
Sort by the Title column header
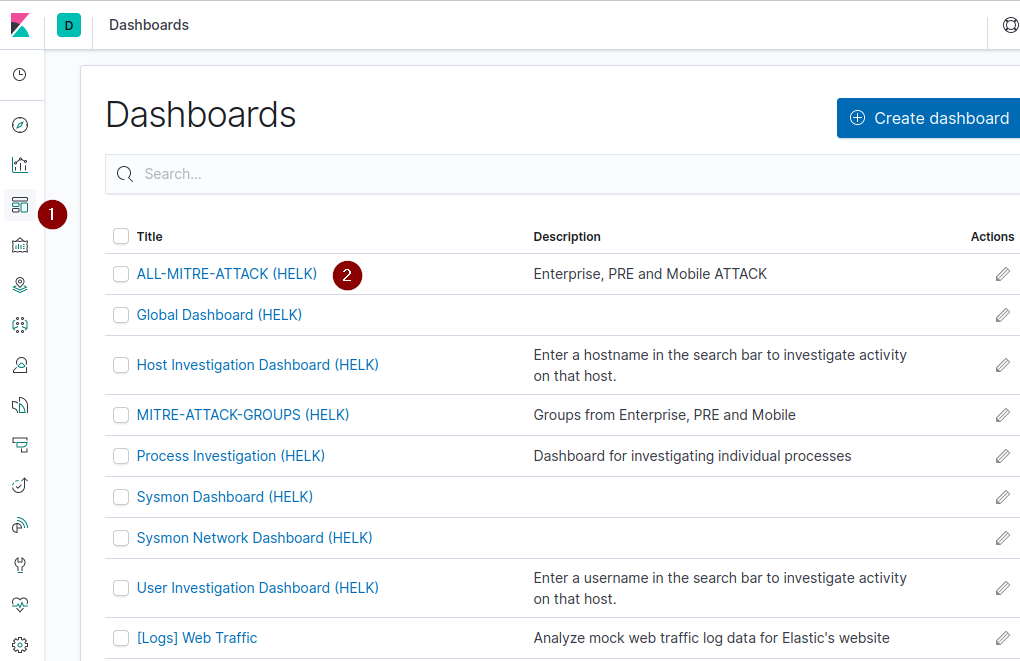(x=149, y=237)
